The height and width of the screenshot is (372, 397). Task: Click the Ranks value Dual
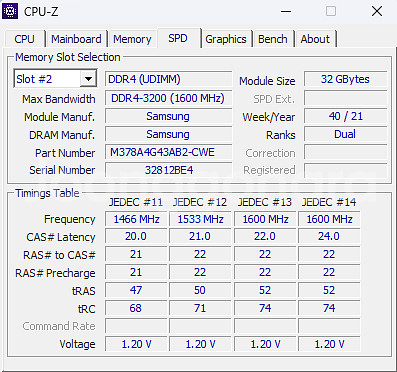pos(345,134)
